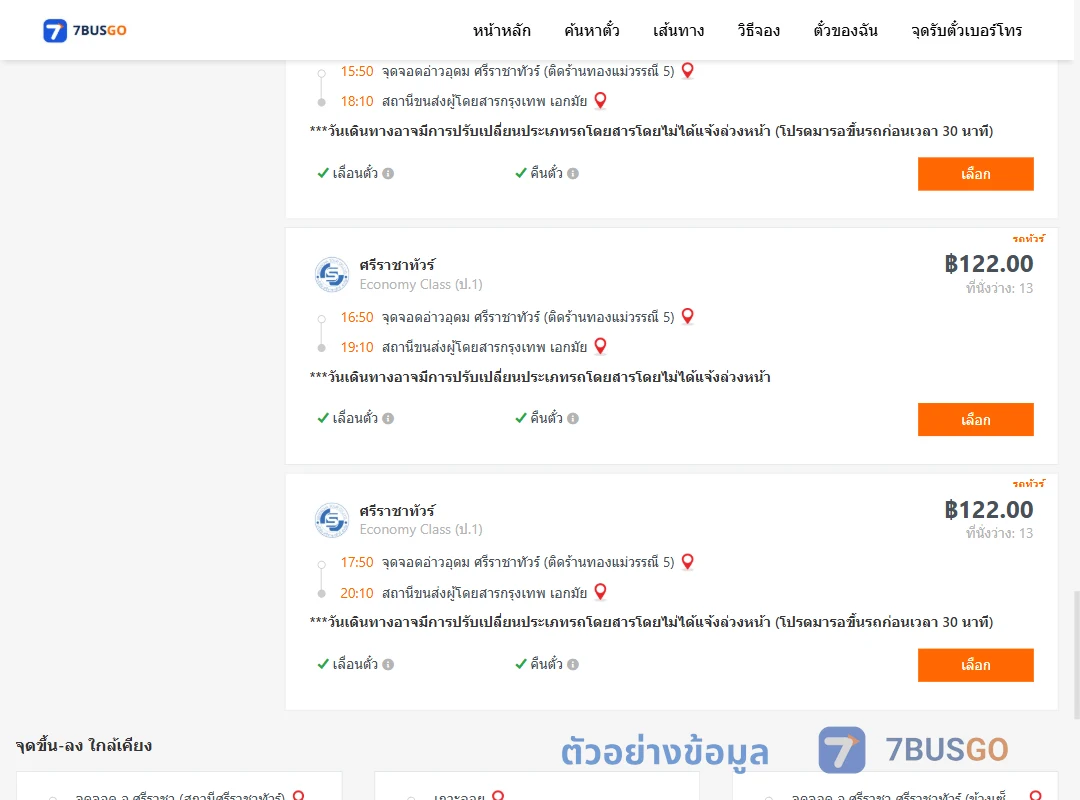Click ฿122.00 price on 17:50 trip
Viewport: 1080px width, 800px height.
coord(988,510)
